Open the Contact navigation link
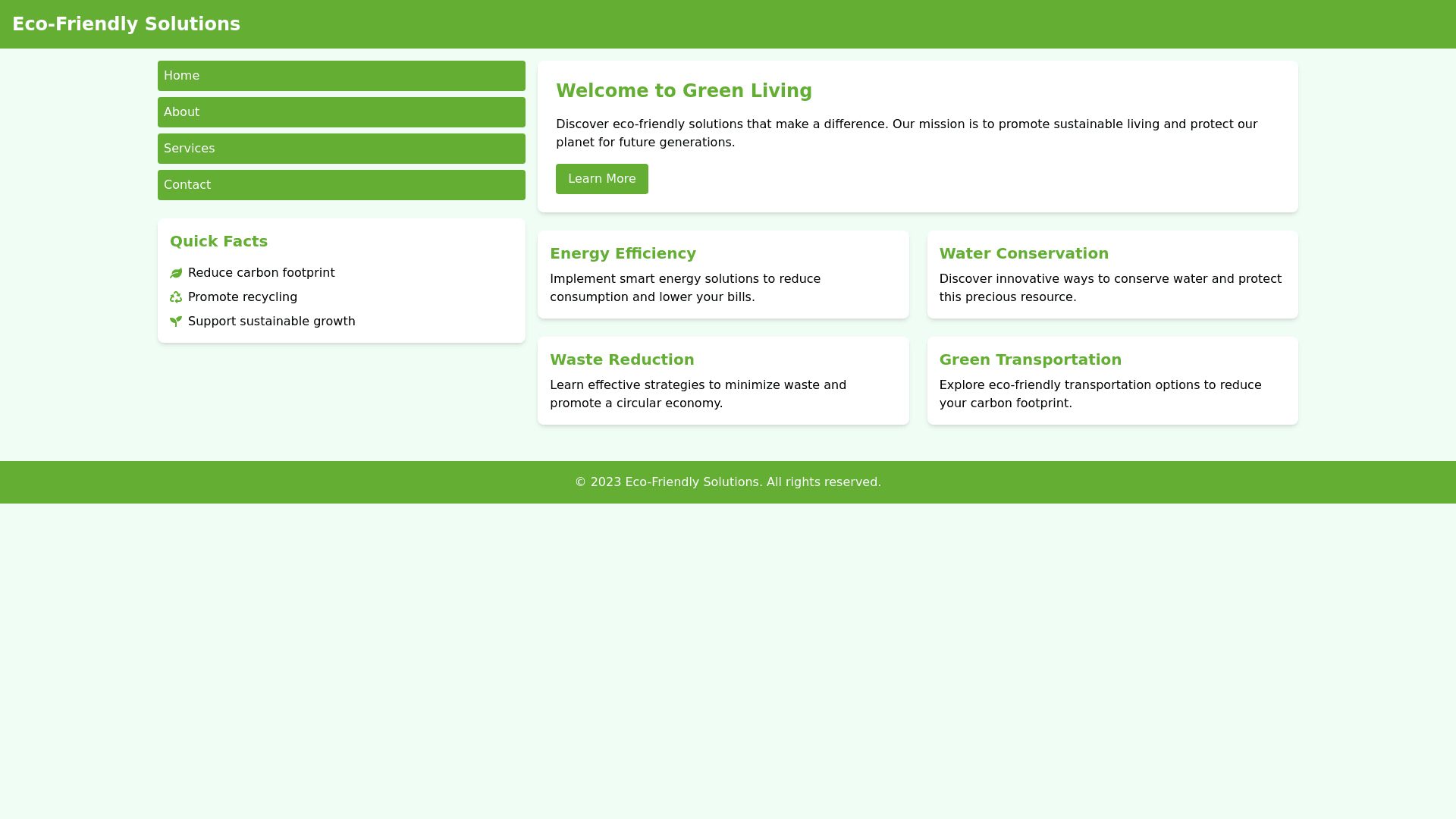Viewport: 1456px width, 819px height. pyautogui.click(x=341, y=185)
